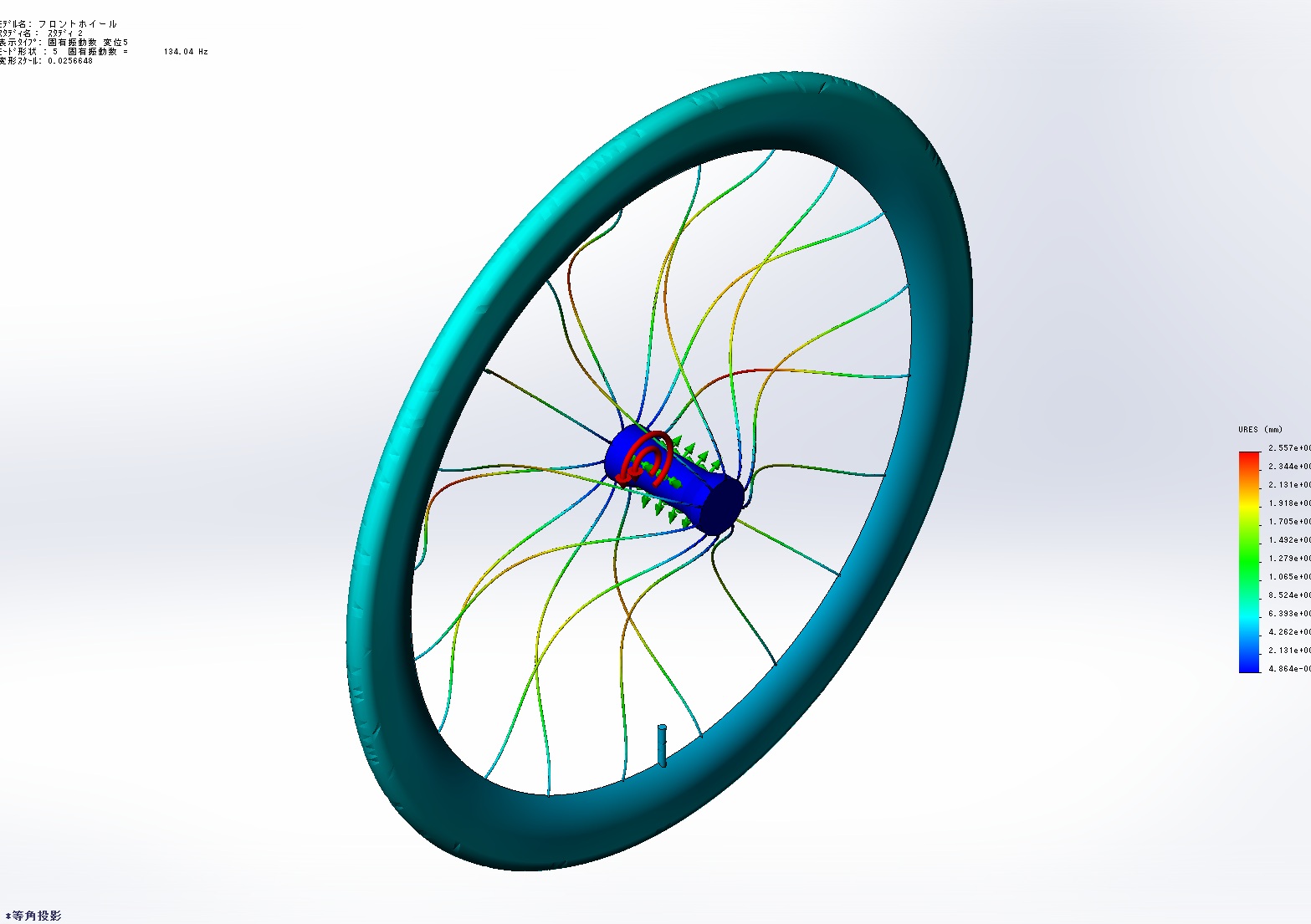Click the legend value 1.918e
Screen dimensions: 1311x924
(x=1289, y=503)
